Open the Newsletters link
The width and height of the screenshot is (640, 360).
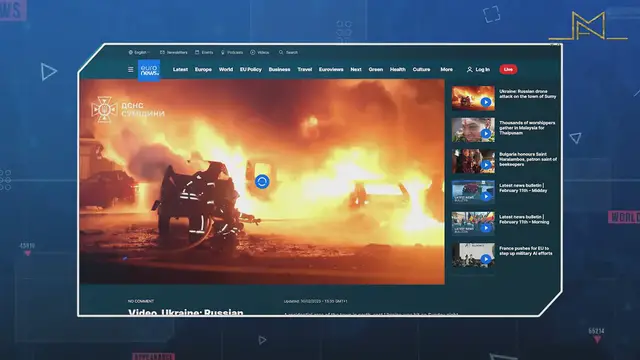(x=173, y=53)
